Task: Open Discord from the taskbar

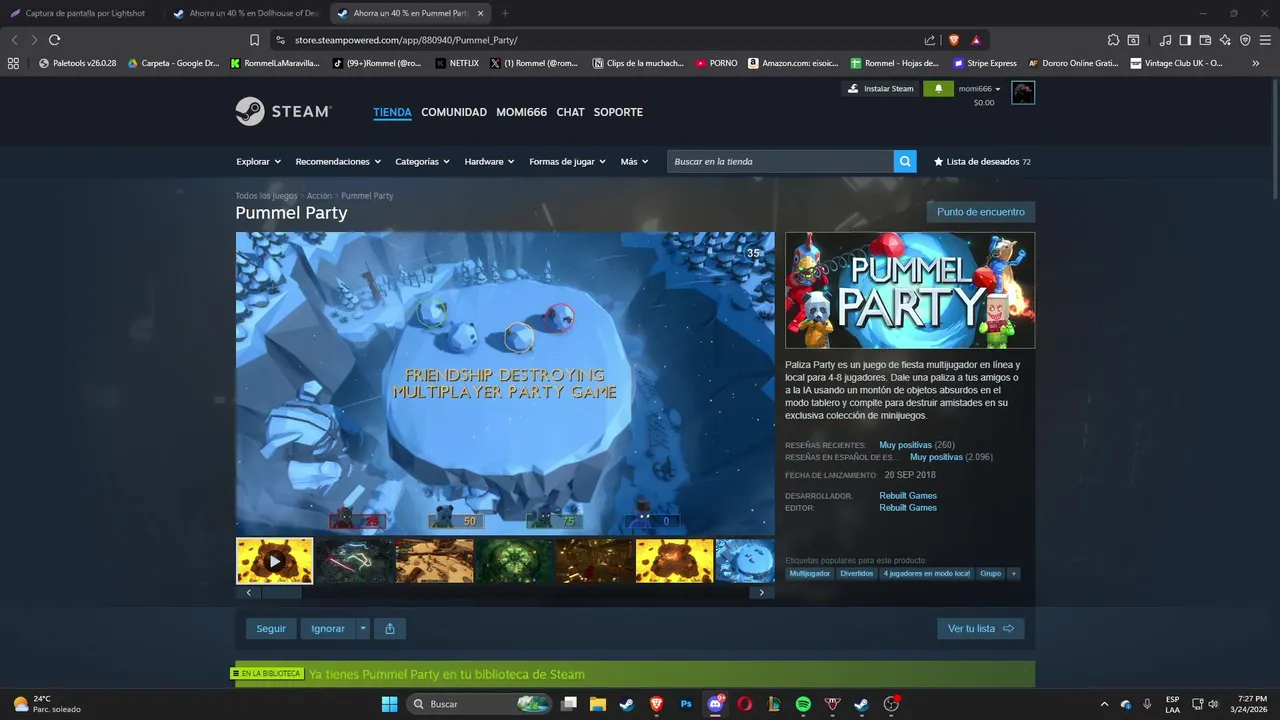Action: [715, 704]
